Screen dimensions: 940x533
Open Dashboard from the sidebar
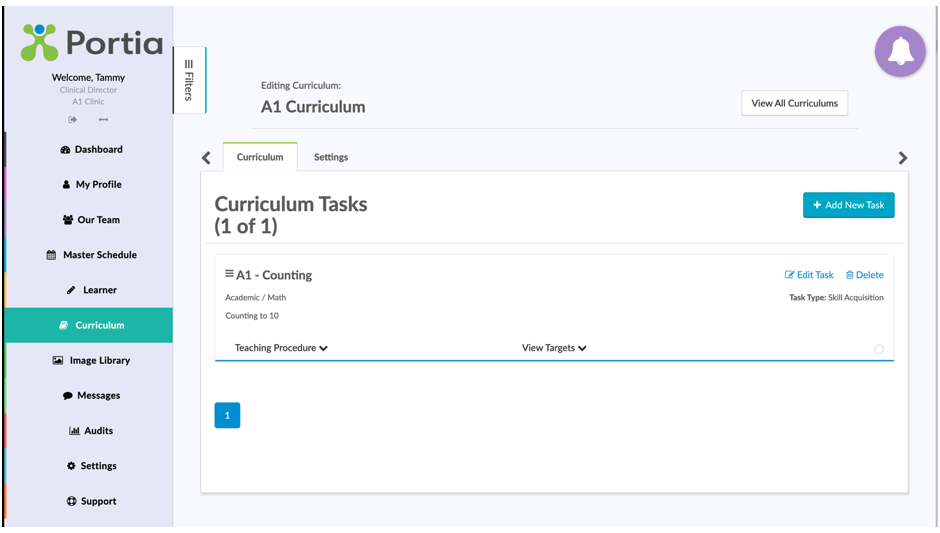coord(91,149)
